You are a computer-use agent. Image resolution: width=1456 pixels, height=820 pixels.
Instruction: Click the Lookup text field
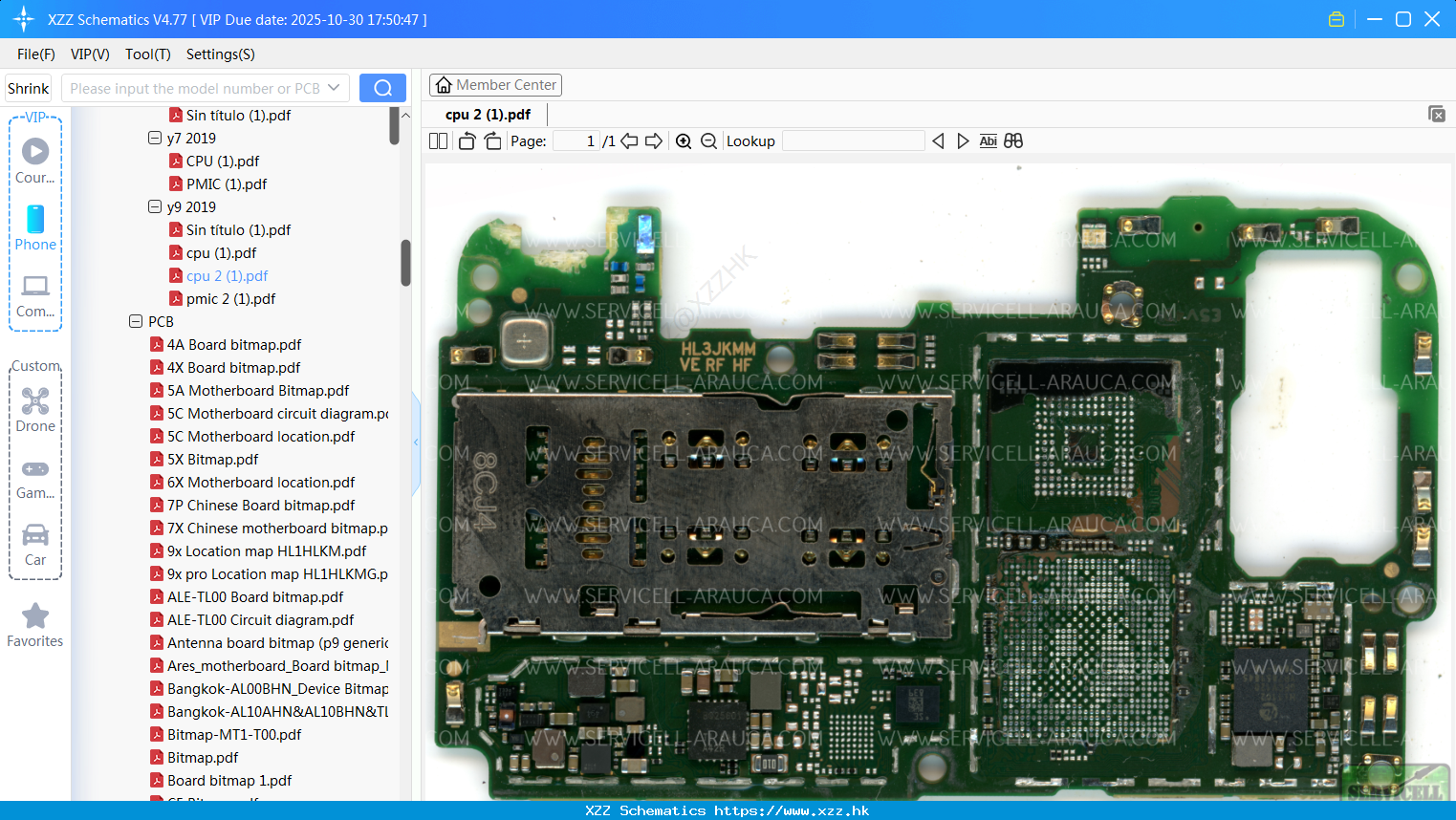(x=854, y=141)
